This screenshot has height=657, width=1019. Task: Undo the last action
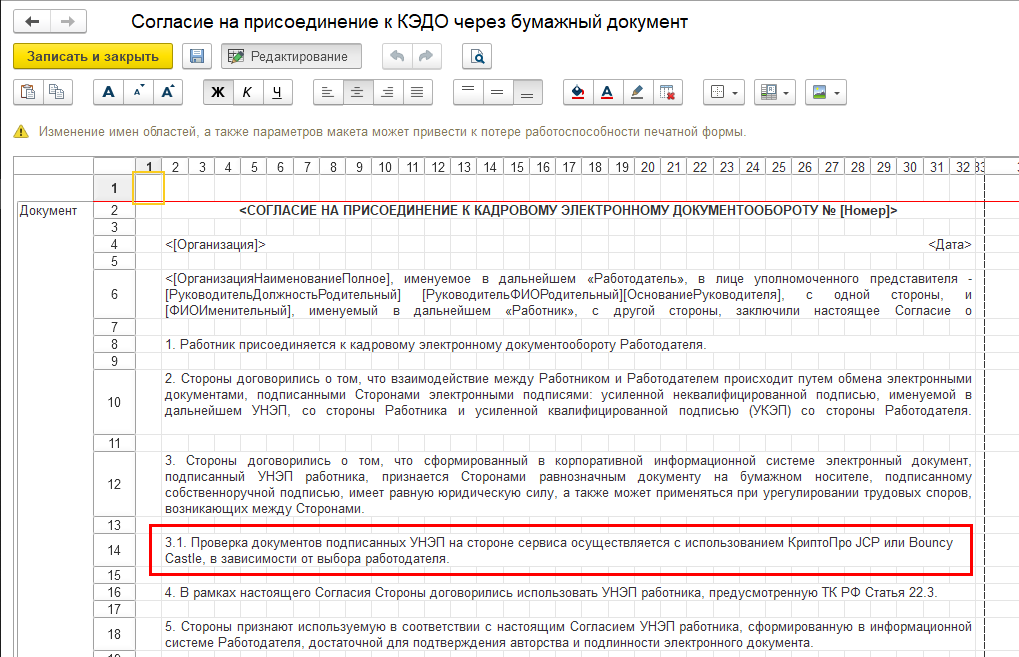(x=397, y=57)
